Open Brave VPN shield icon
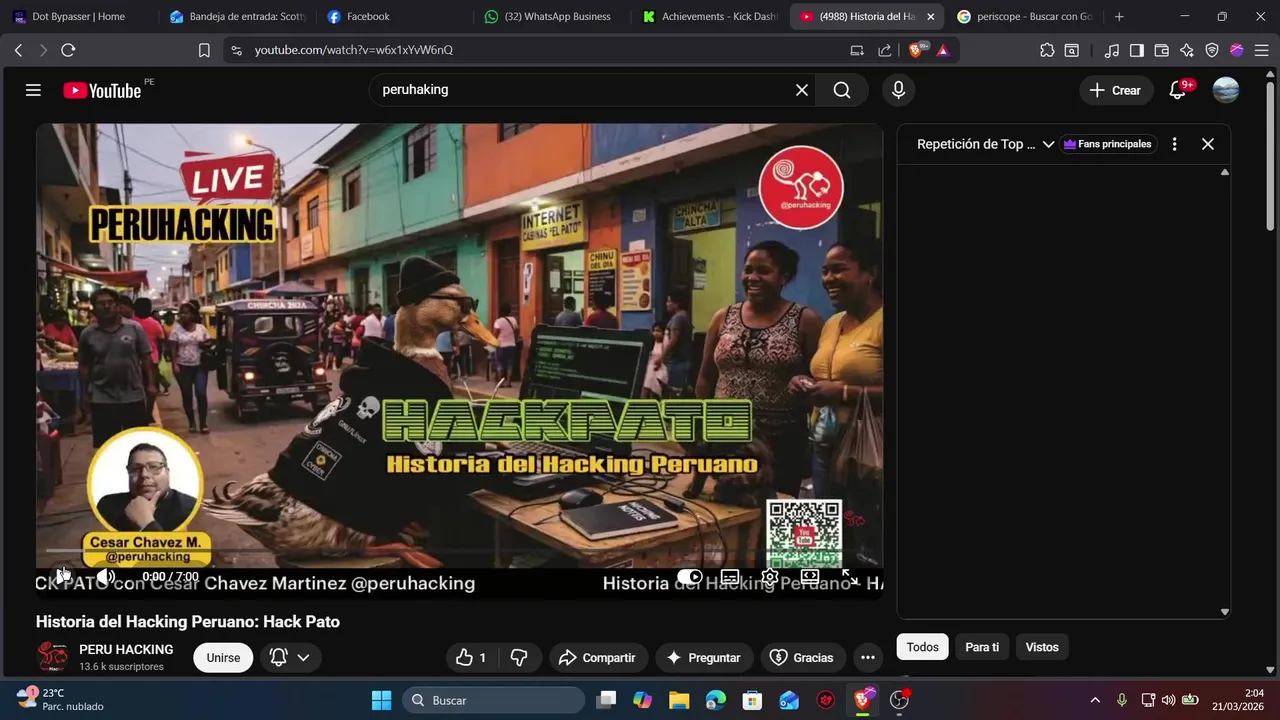Viewport: 1280px width, 720px height. click(x=1212, y=50)
